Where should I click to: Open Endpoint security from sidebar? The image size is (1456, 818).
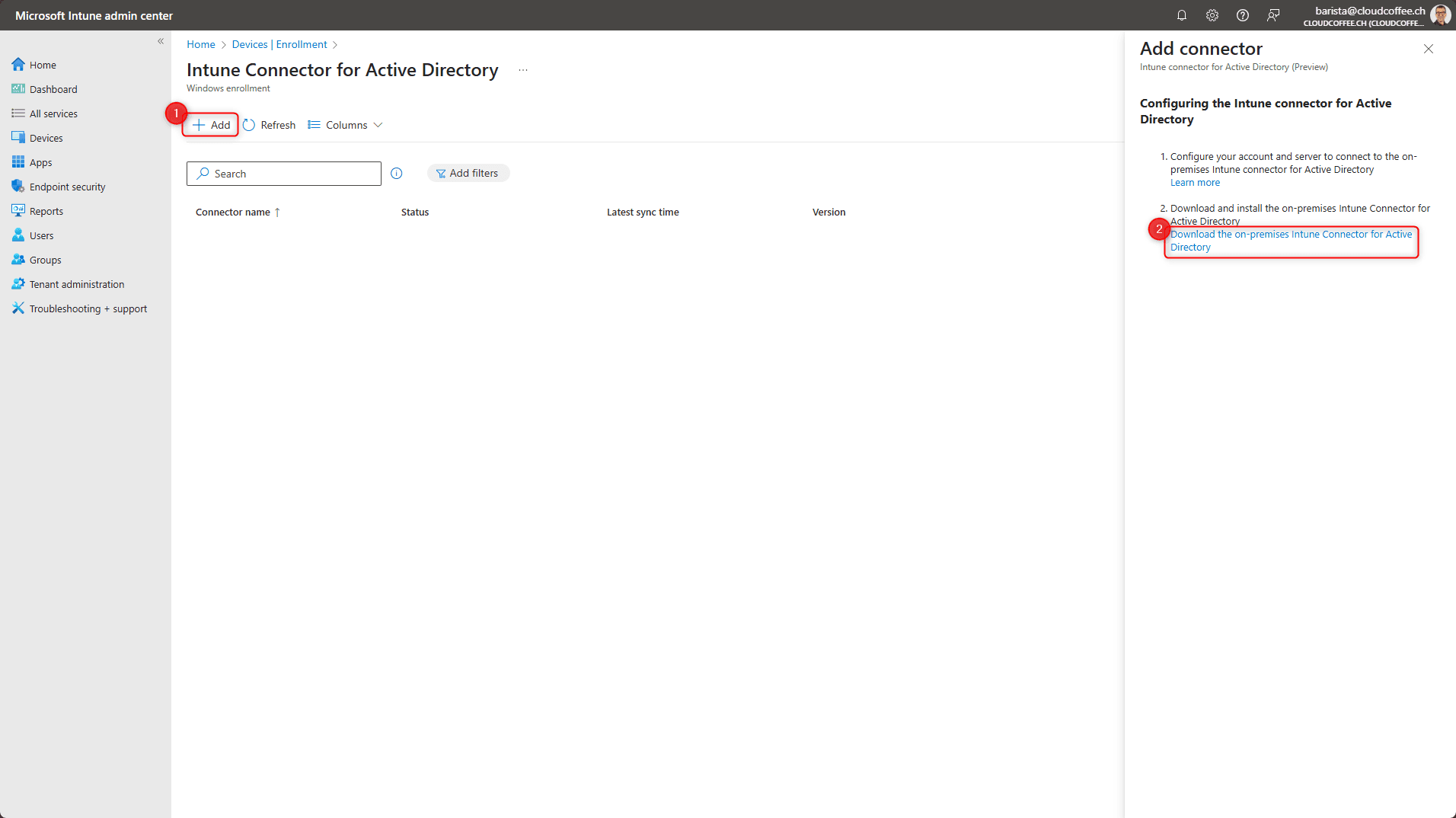[67, 187]
